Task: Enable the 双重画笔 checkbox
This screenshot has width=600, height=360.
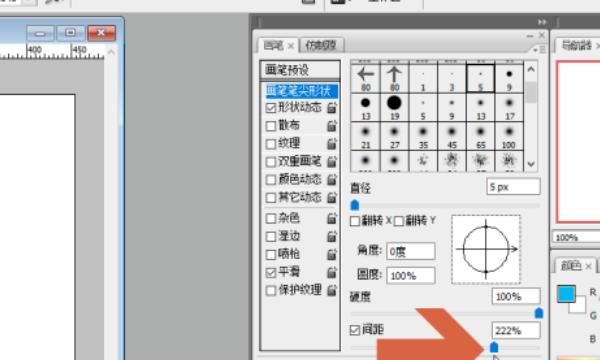Action: coord(271,162)
